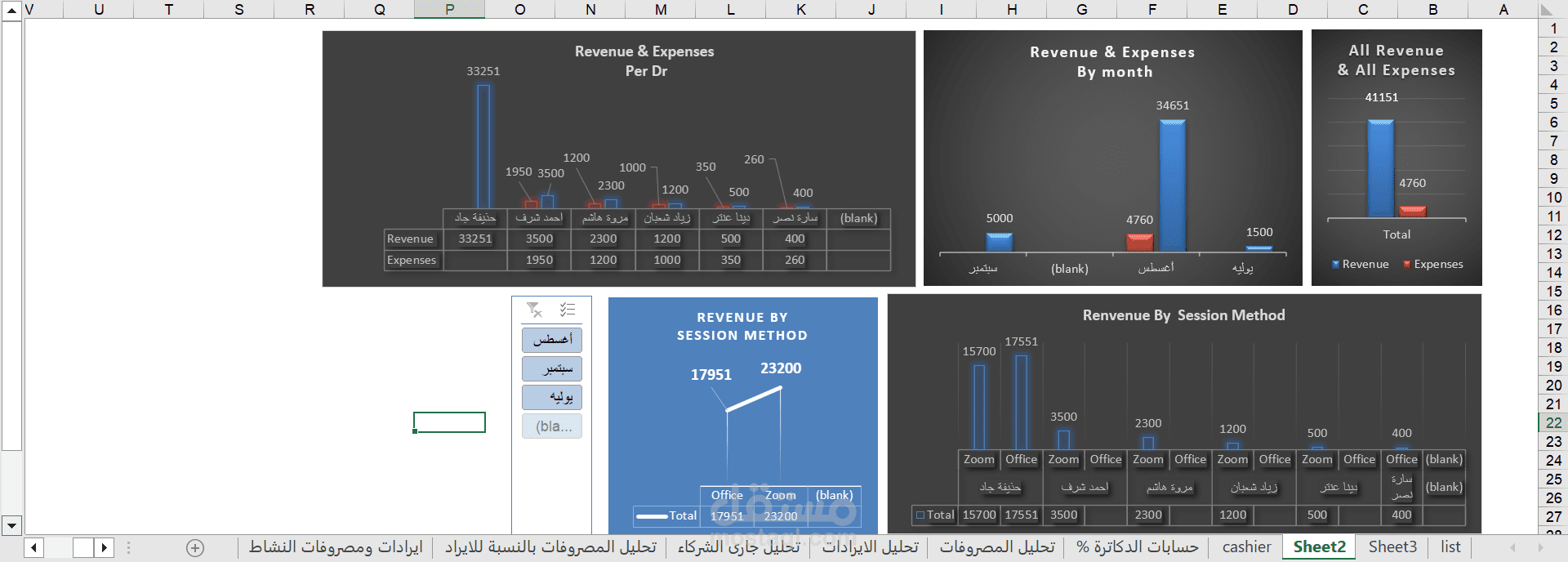This screenshot has width=1568, height=562.
Task: Click the Expenses row label in Per Dr data table
Action: tap(412, 260)
